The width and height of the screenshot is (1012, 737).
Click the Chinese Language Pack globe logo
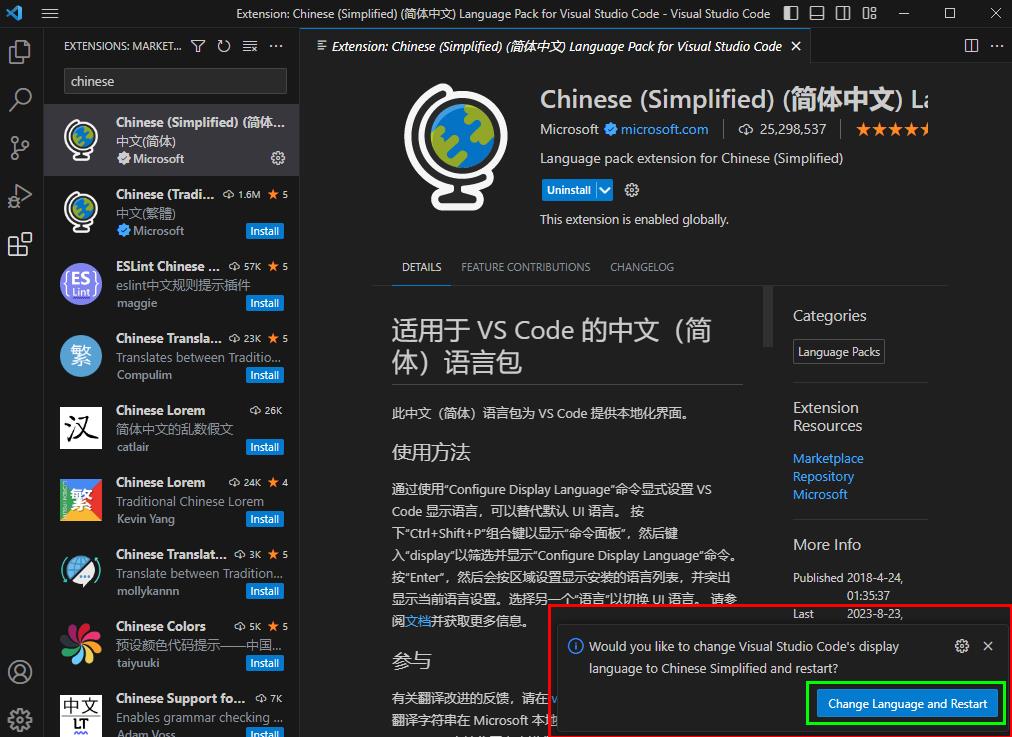pos(456,146)
